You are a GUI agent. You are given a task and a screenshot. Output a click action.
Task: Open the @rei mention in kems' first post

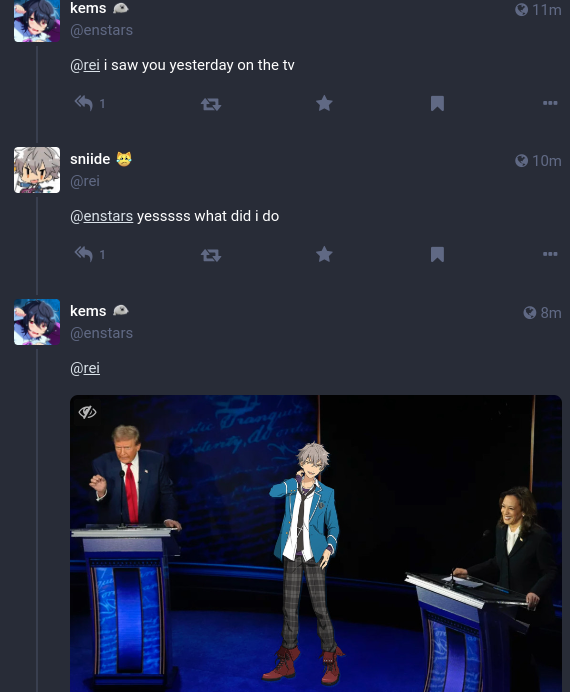(85, 65)
